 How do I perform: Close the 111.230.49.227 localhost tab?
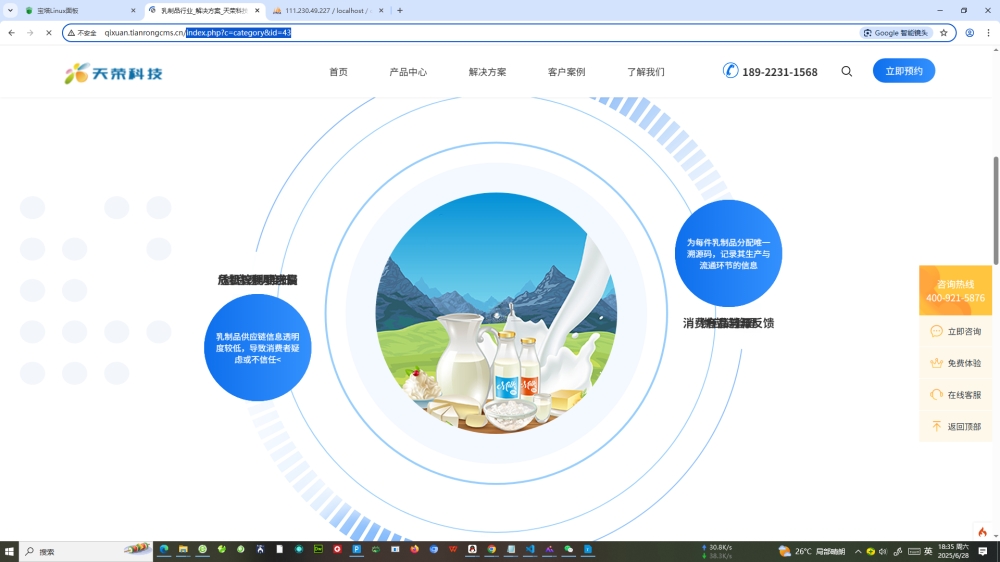(381, 10)
